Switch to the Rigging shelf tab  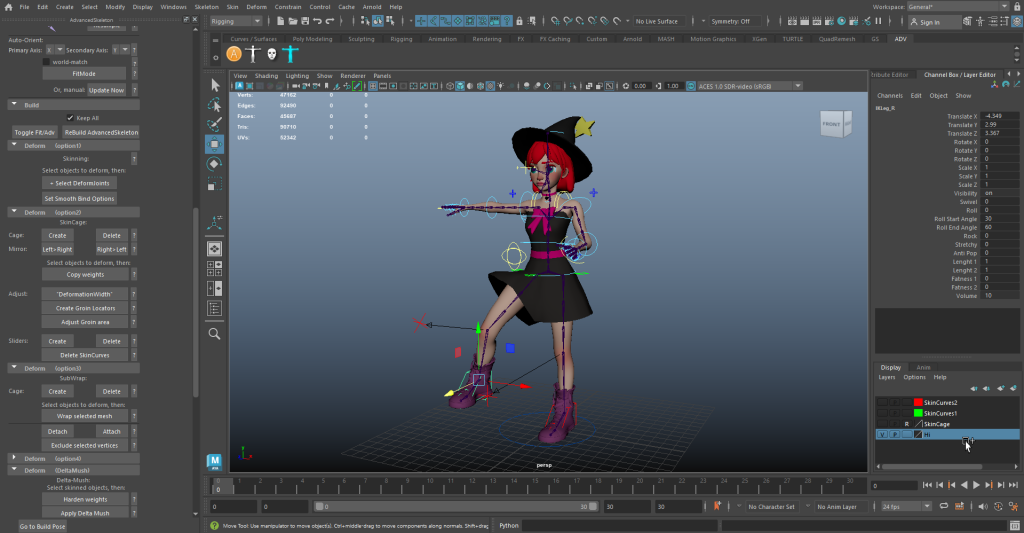[x=401, y=39]
